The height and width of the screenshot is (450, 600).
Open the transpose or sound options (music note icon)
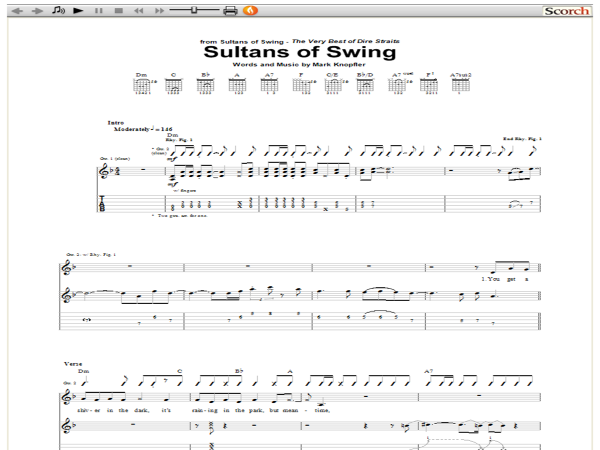(58, 10)
